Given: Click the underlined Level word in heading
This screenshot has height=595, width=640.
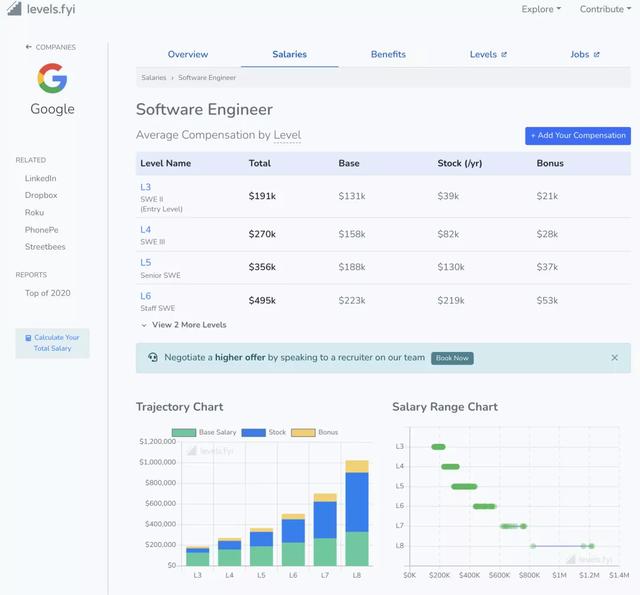Looking at the screenshot, I should [x=287, y=135].
